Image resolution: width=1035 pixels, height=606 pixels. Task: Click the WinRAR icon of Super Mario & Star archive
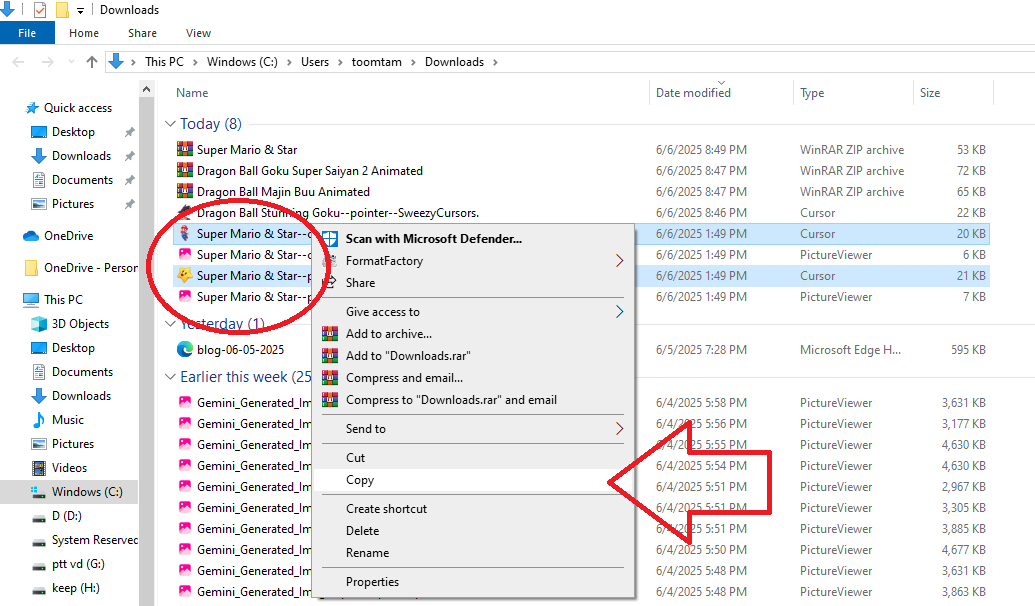[185, 149]
